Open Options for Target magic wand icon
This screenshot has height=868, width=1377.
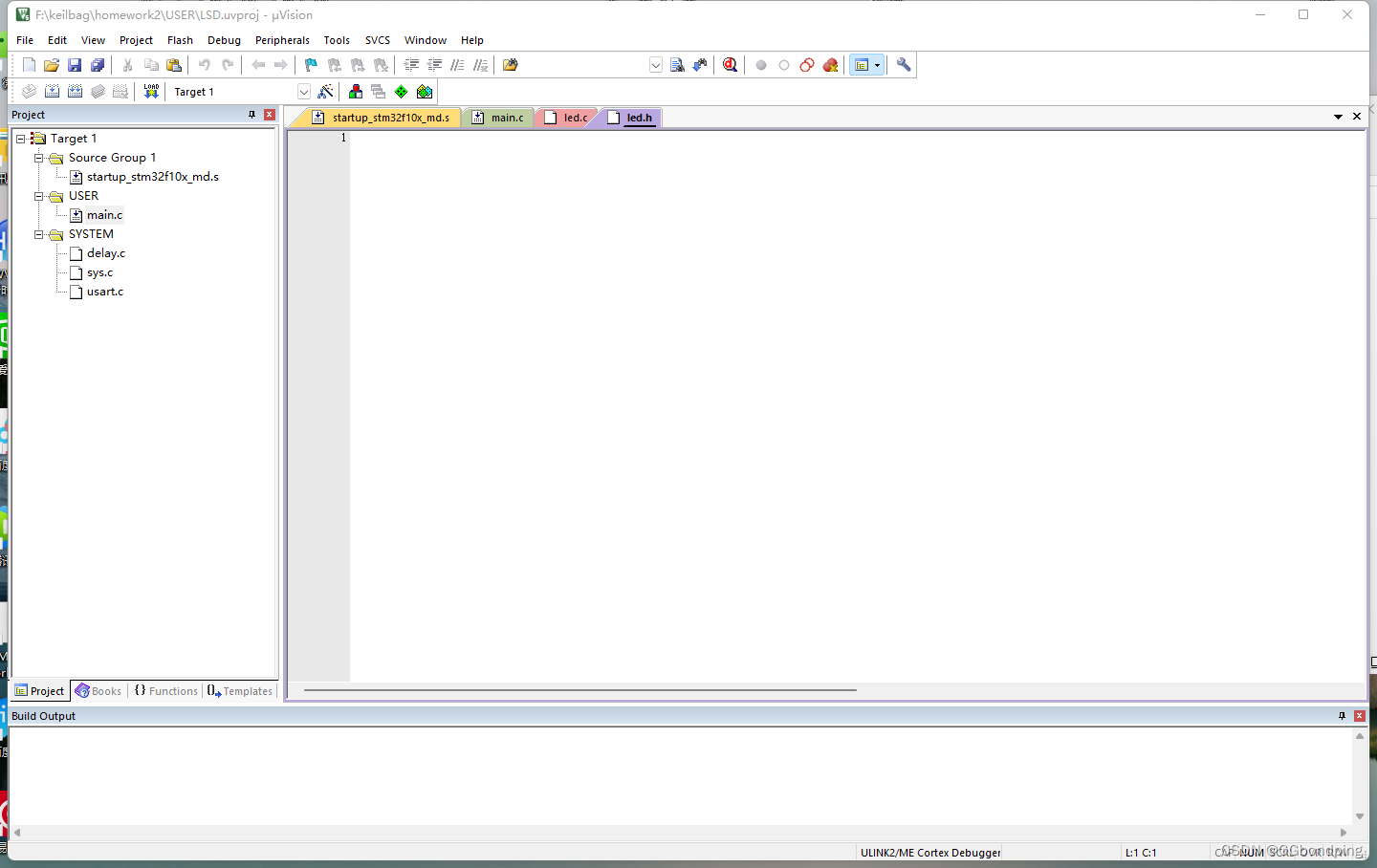point(326,92)
